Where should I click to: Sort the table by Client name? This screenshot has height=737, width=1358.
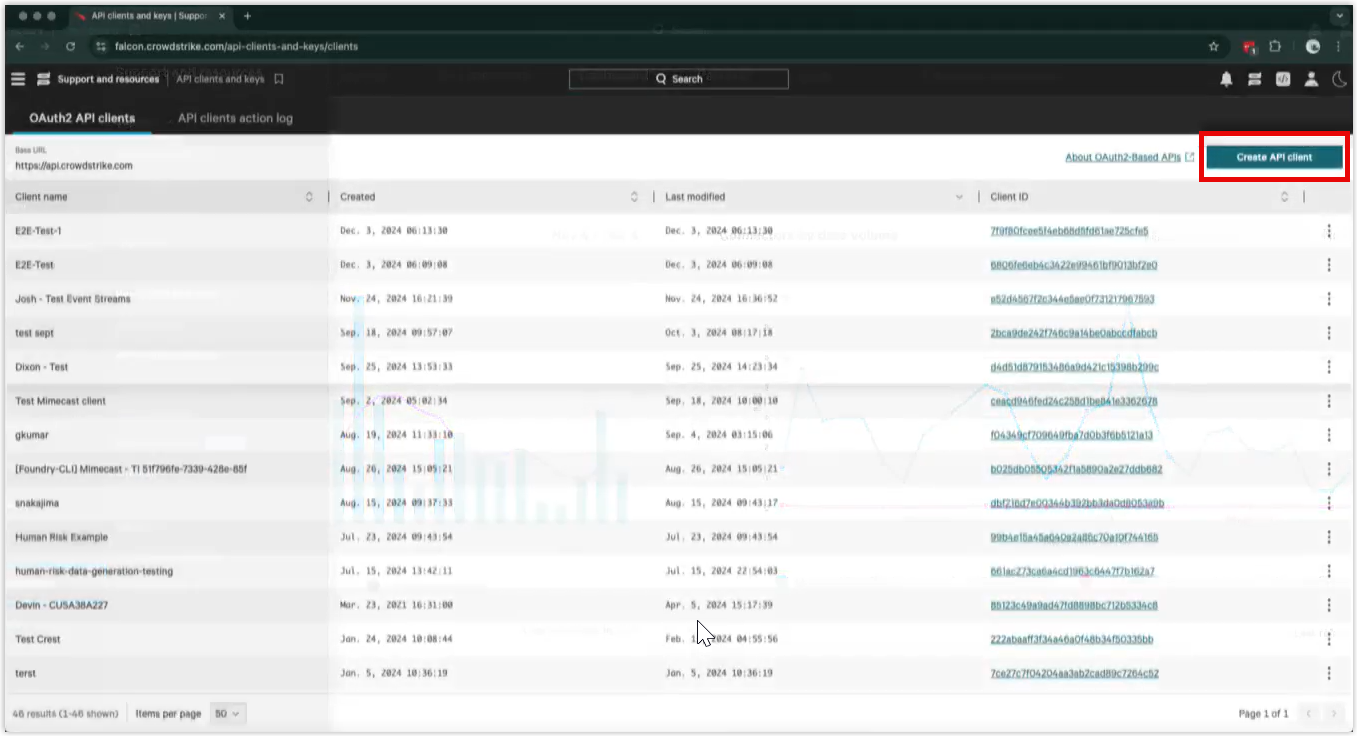pos(310,196)
